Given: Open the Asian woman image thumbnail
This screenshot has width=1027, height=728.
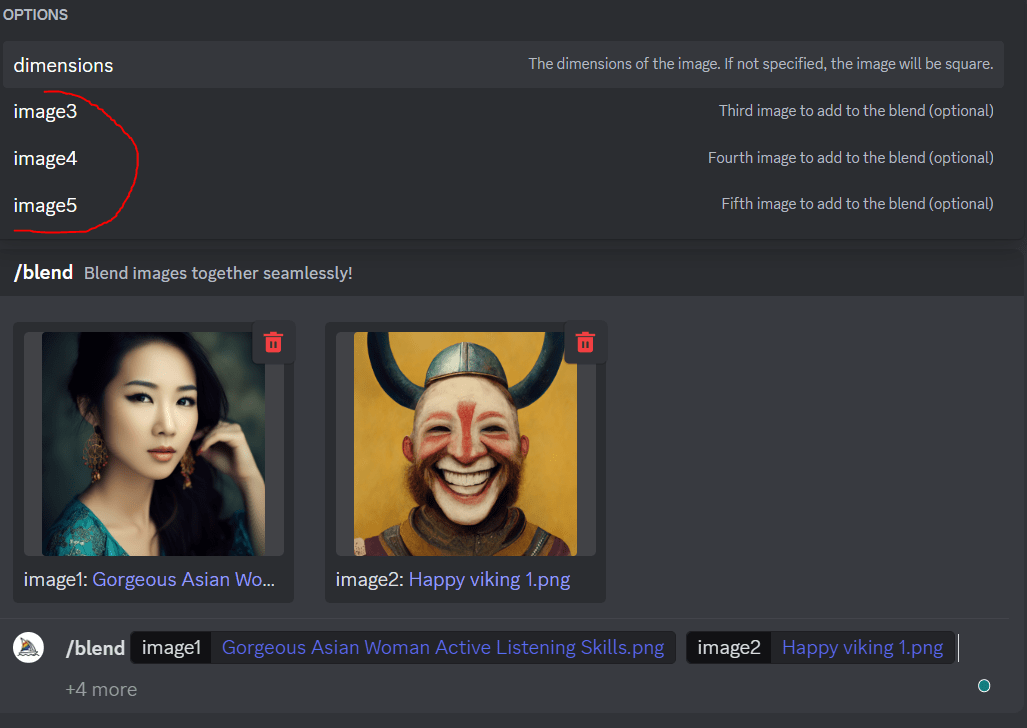Looking at the screenshot, I should 153,444.
